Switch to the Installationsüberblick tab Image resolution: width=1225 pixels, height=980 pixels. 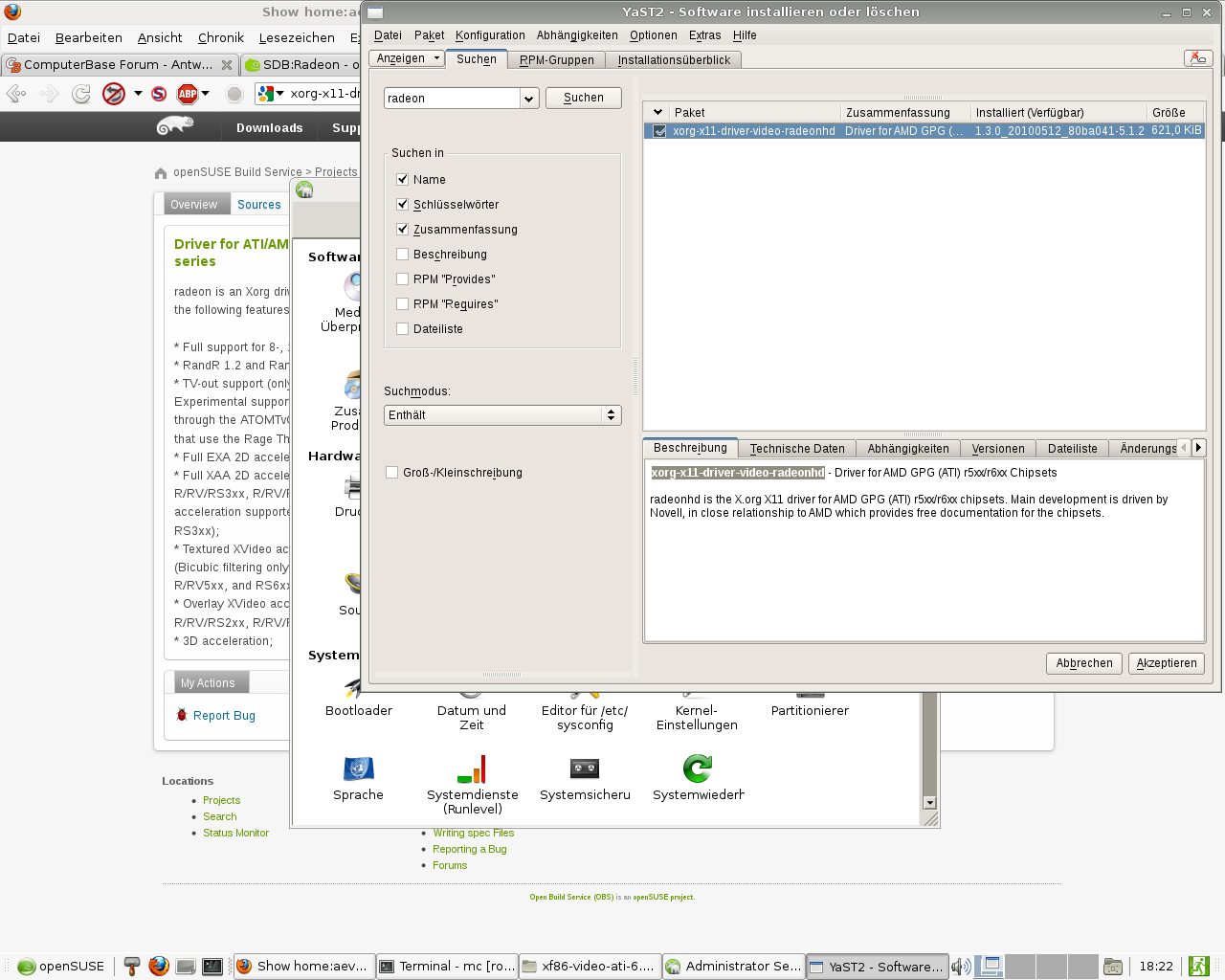click(674, 59)
